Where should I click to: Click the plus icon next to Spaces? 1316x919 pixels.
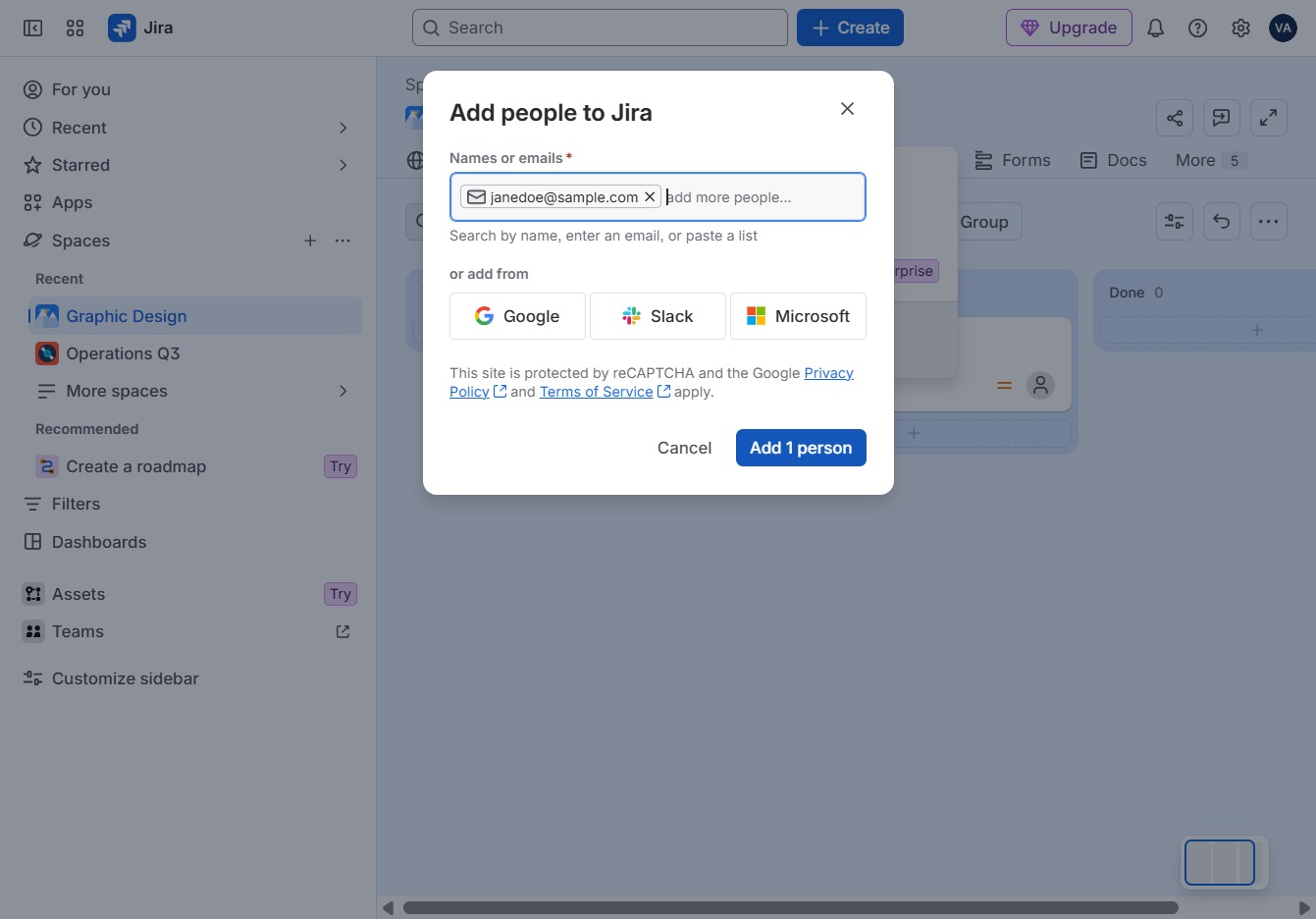[x=310, y=241]
